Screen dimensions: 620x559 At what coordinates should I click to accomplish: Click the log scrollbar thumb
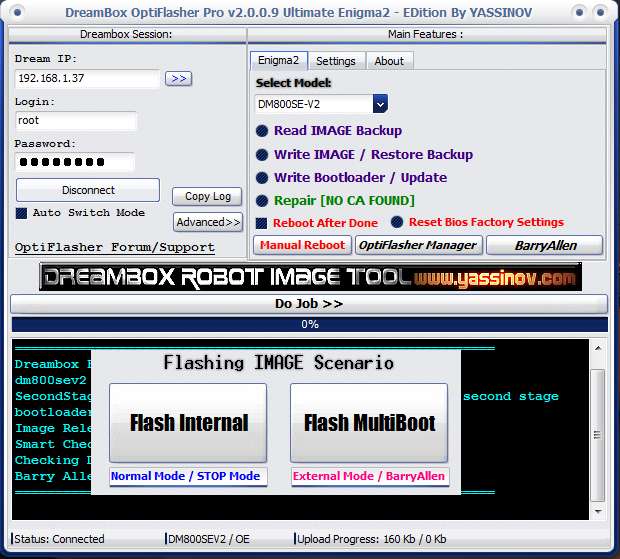[598, 435]
